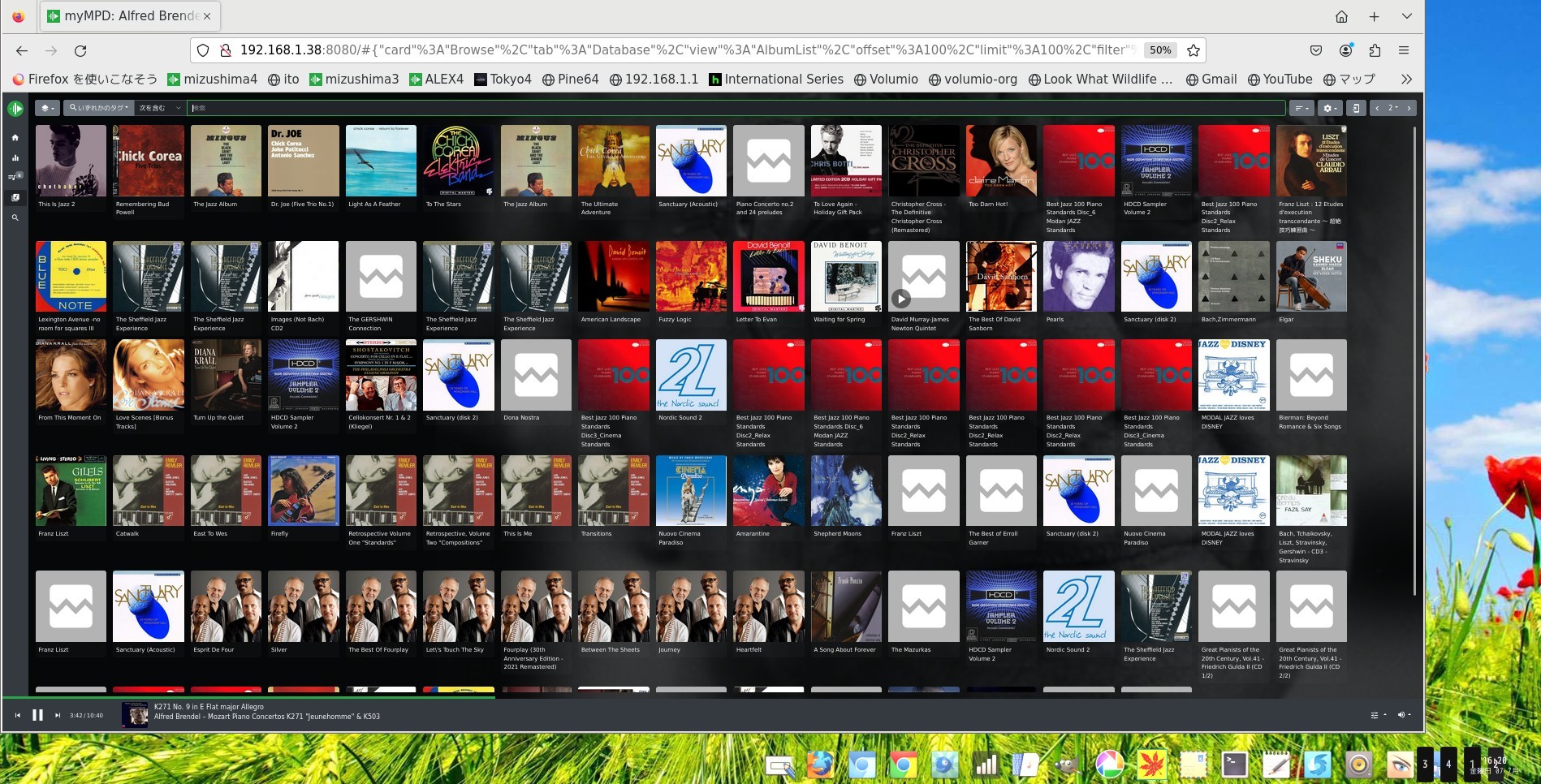
Task: Open the Queue view in sidebar
Action: pos(15,177)
